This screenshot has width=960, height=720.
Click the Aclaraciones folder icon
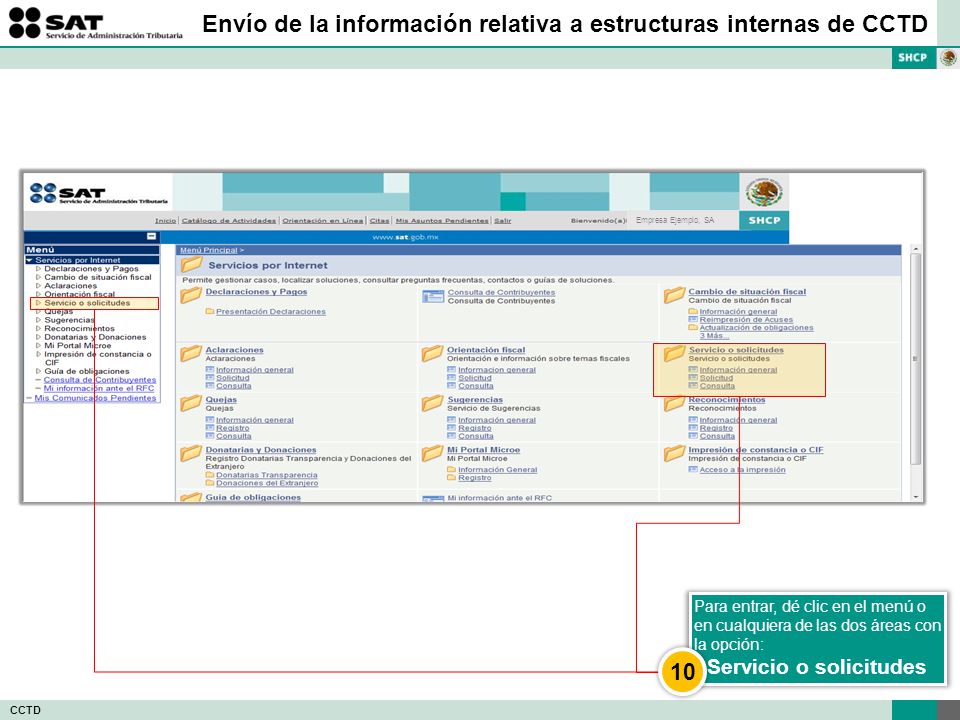tap(190, 353)
